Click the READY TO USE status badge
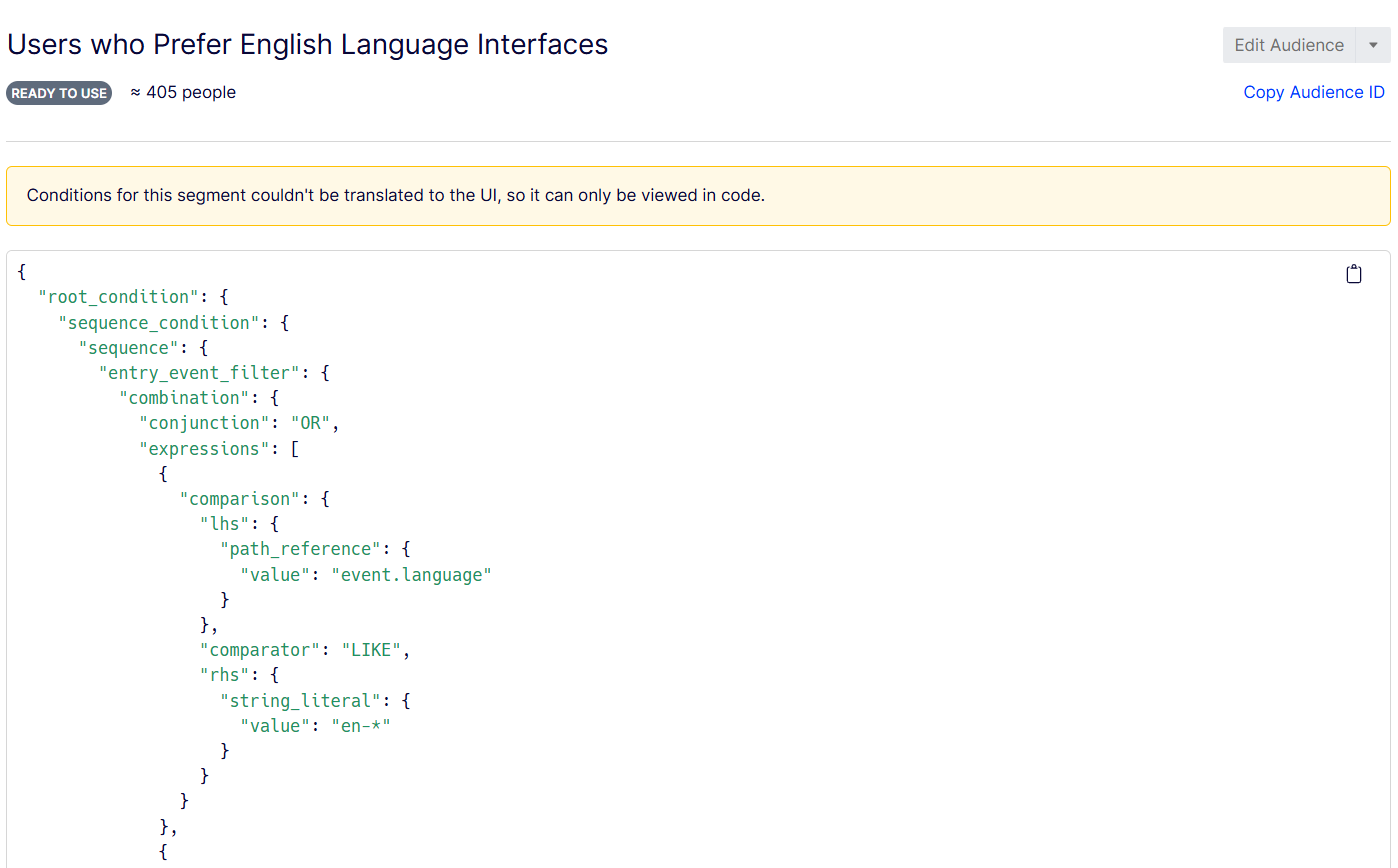This screenshot has width=1398, height=868. click(x=59, y=93)
